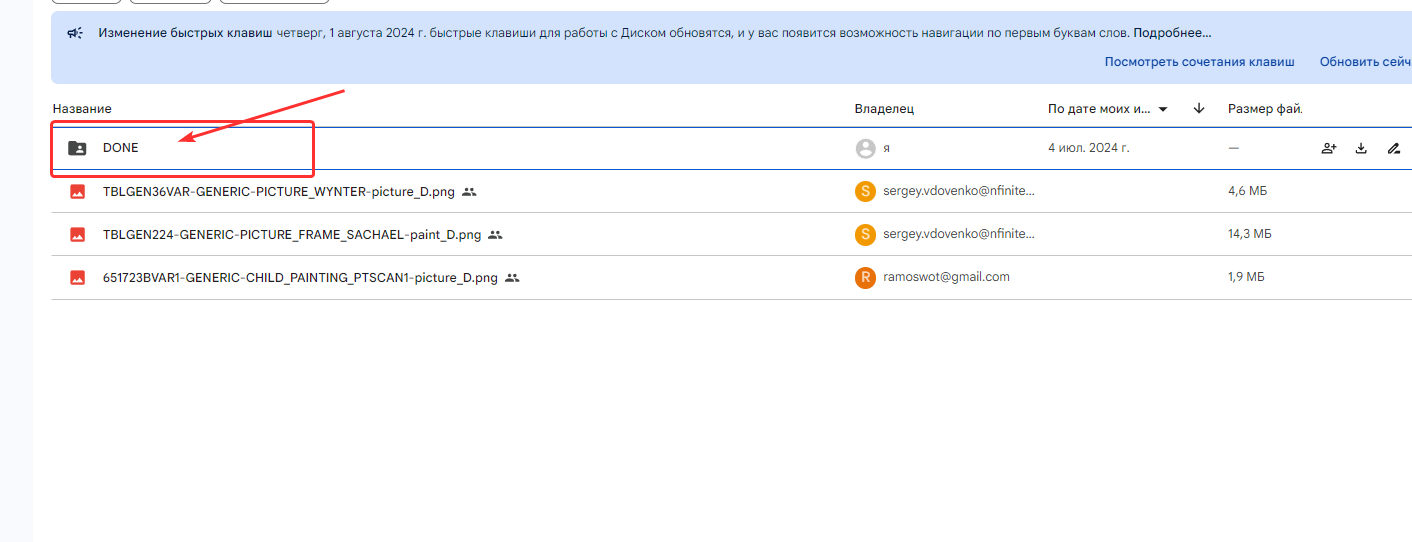Click the ramoswot@gmail.com owner email
This screenshot has height=542, width=1412.
click(946, 277)
